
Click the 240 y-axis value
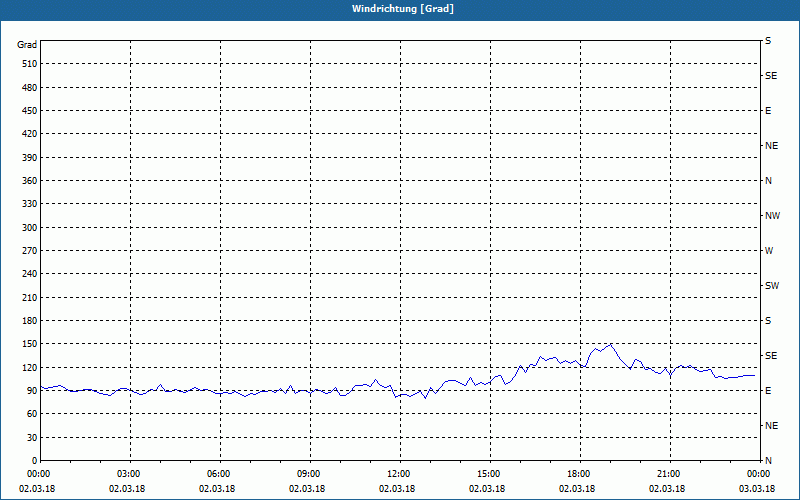(30, 274)
